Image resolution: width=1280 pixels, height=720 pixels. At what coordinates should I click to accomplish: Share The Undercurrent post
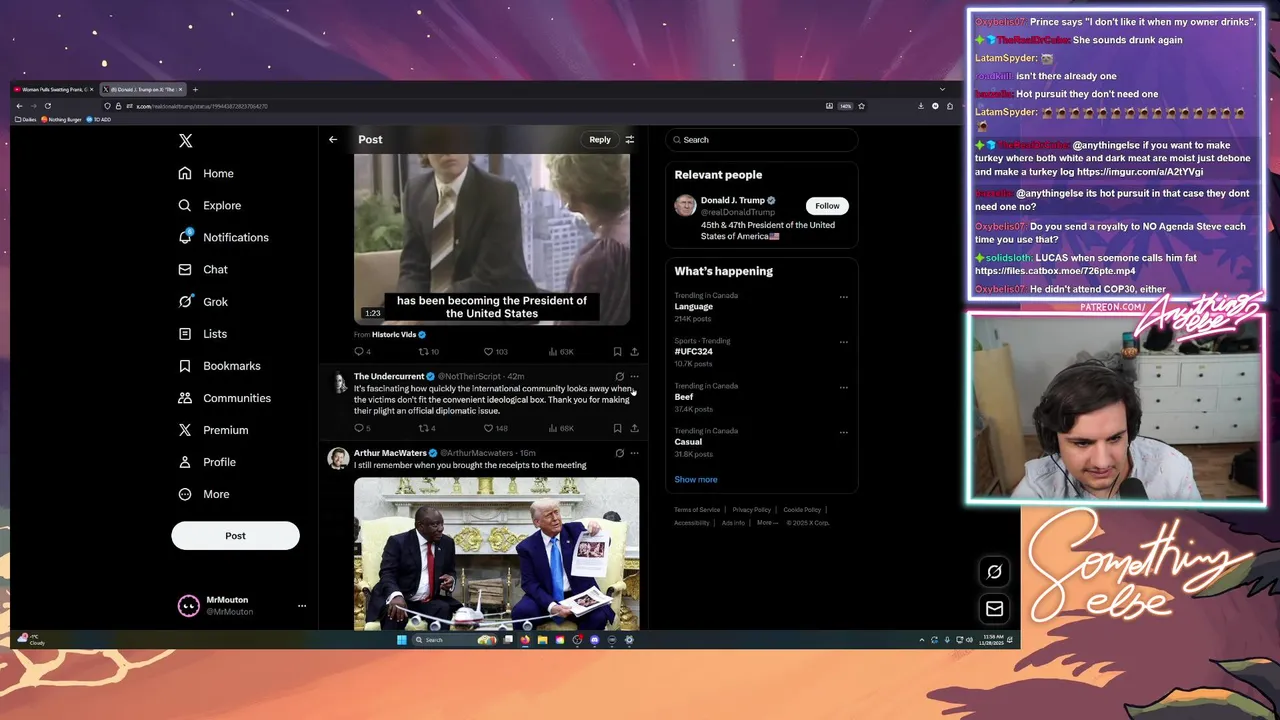[x=634, y=428]
